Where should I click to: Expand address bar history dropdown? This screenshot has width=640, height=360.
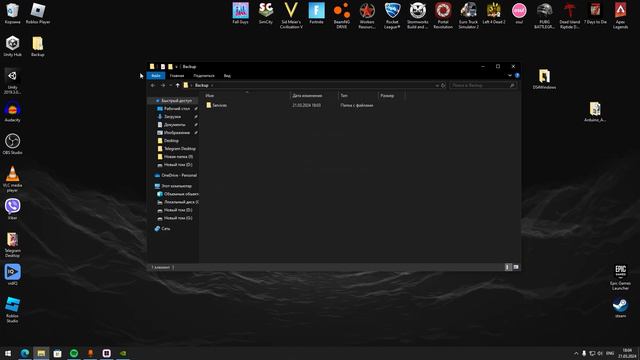point(437,85)
